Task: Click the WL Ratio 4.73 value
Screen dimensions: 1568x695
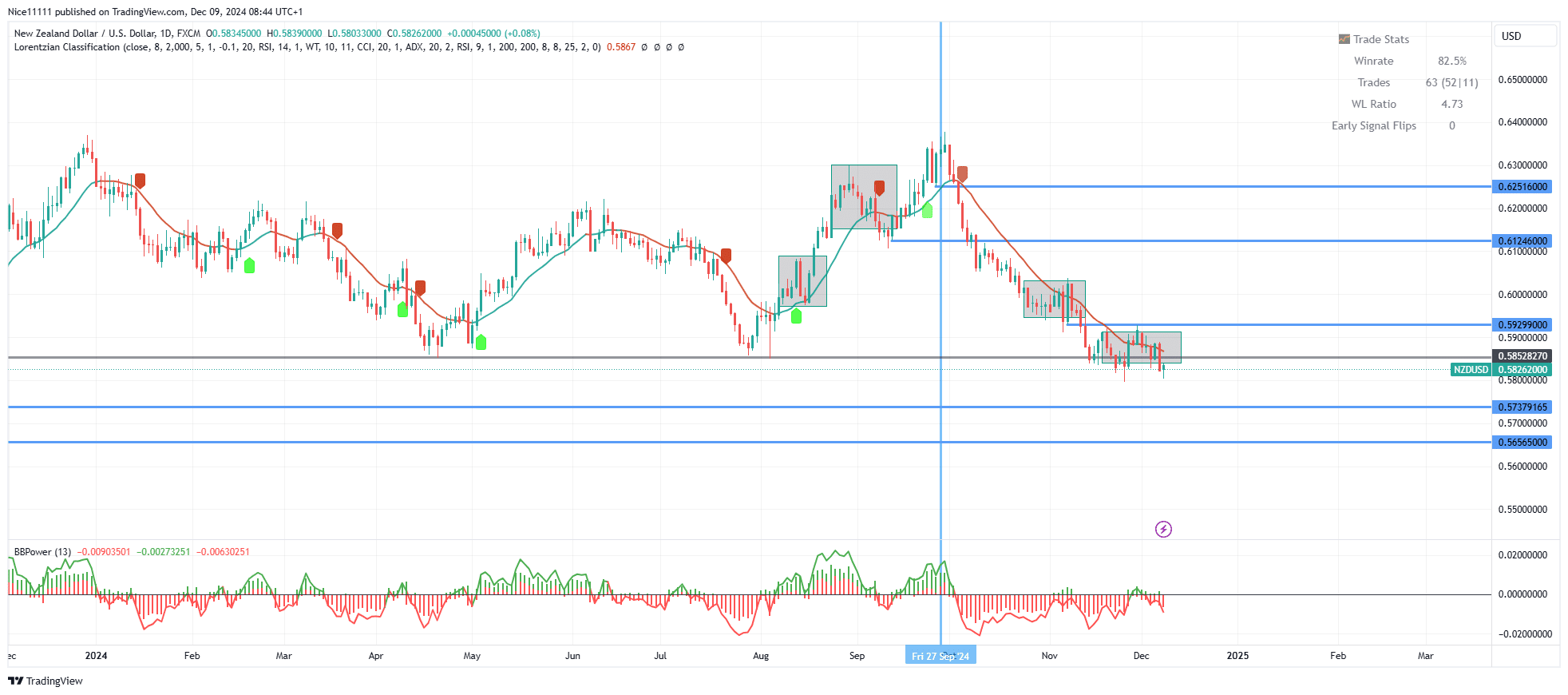Action: point(1452,104)
